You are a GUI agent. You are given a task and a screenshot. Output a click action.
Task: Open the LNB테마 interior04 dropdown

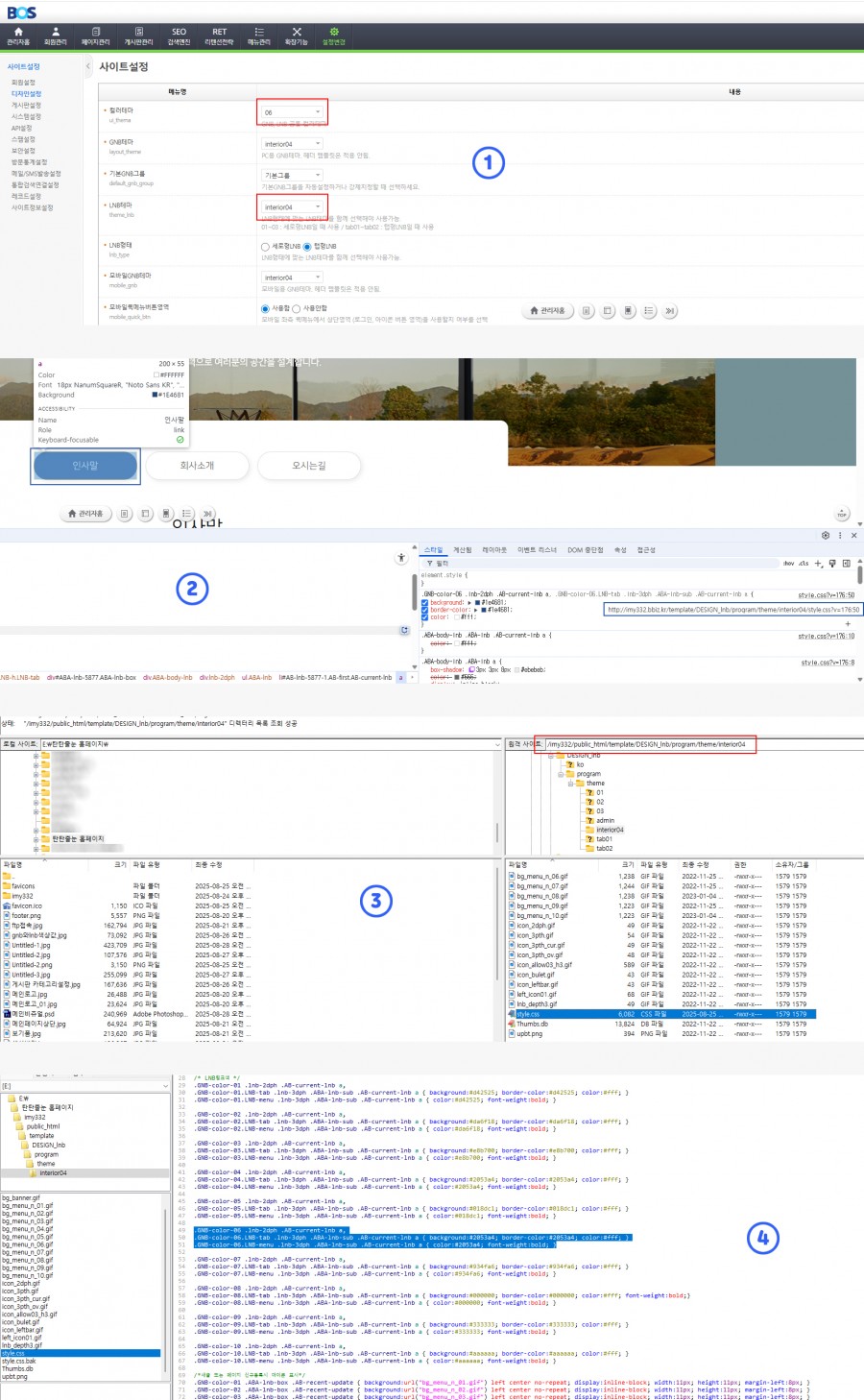click(x=292, y=206)
